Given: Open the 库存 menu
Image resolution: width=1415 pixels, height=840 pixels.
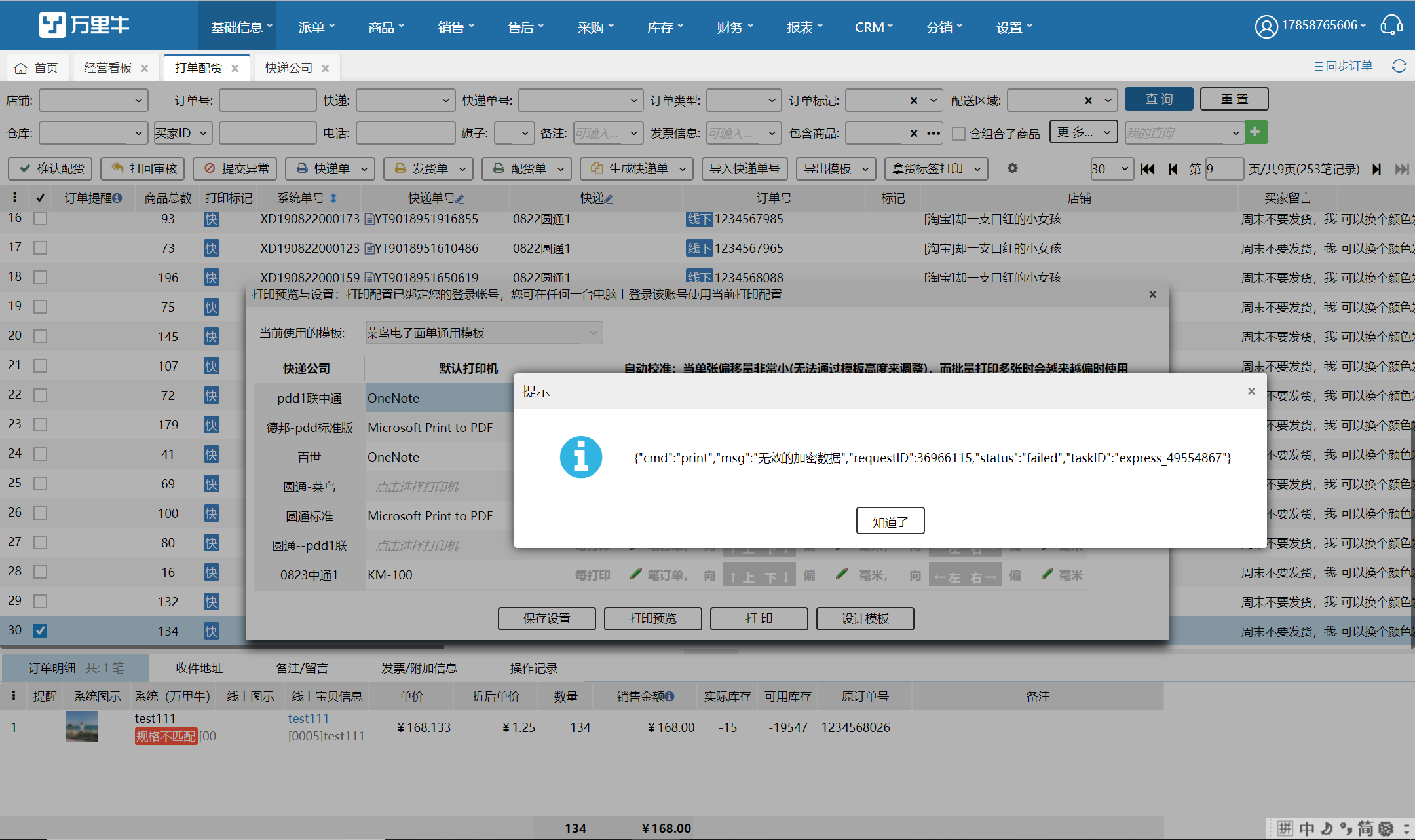Looking at the screenshot, I should 665,27.
